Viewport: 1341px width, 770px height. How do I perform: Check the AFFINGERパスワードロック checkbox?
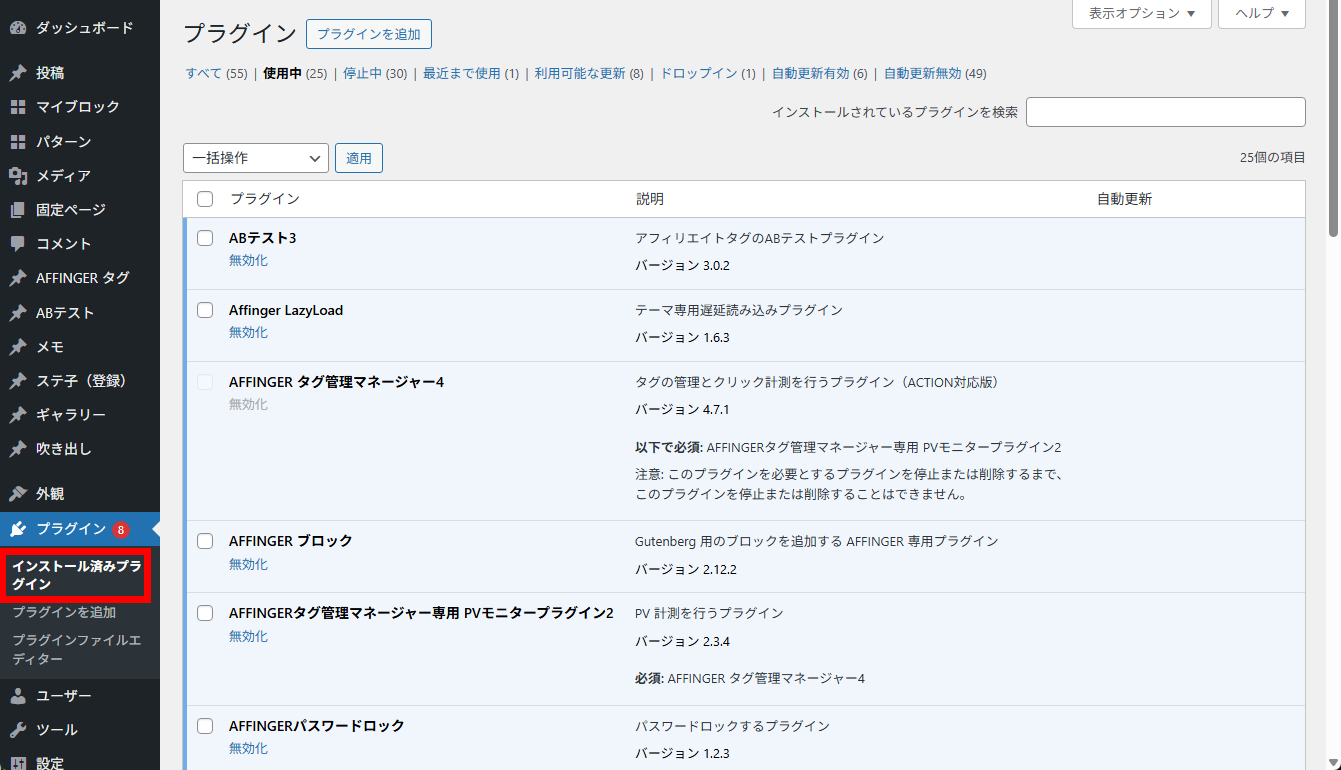(x=205, y=726)
